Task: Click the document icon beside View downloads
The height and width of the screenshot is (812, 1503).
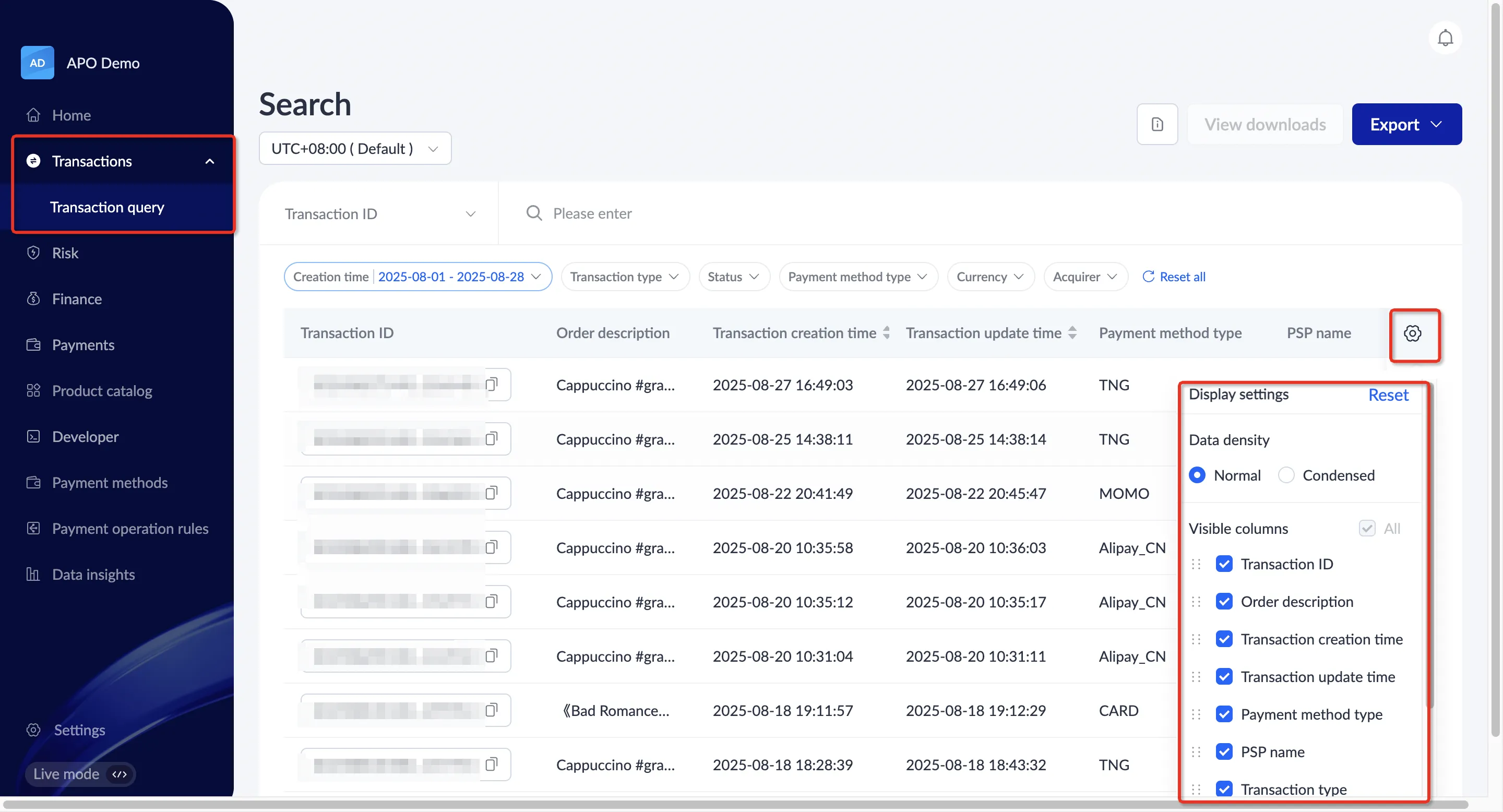Action: (1157, 124)
